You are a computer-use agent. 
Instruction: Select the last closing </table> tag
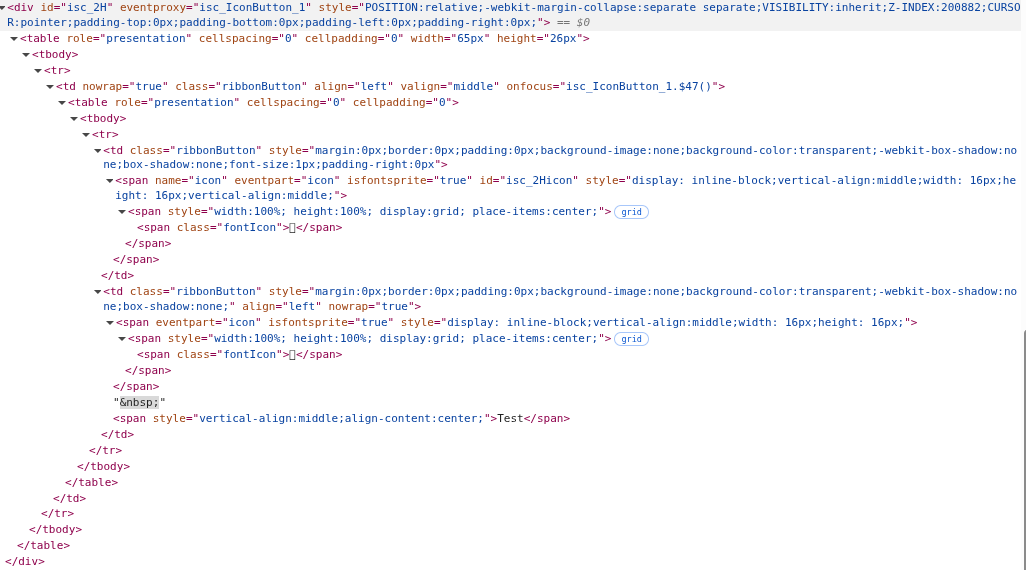click(43, 546)
